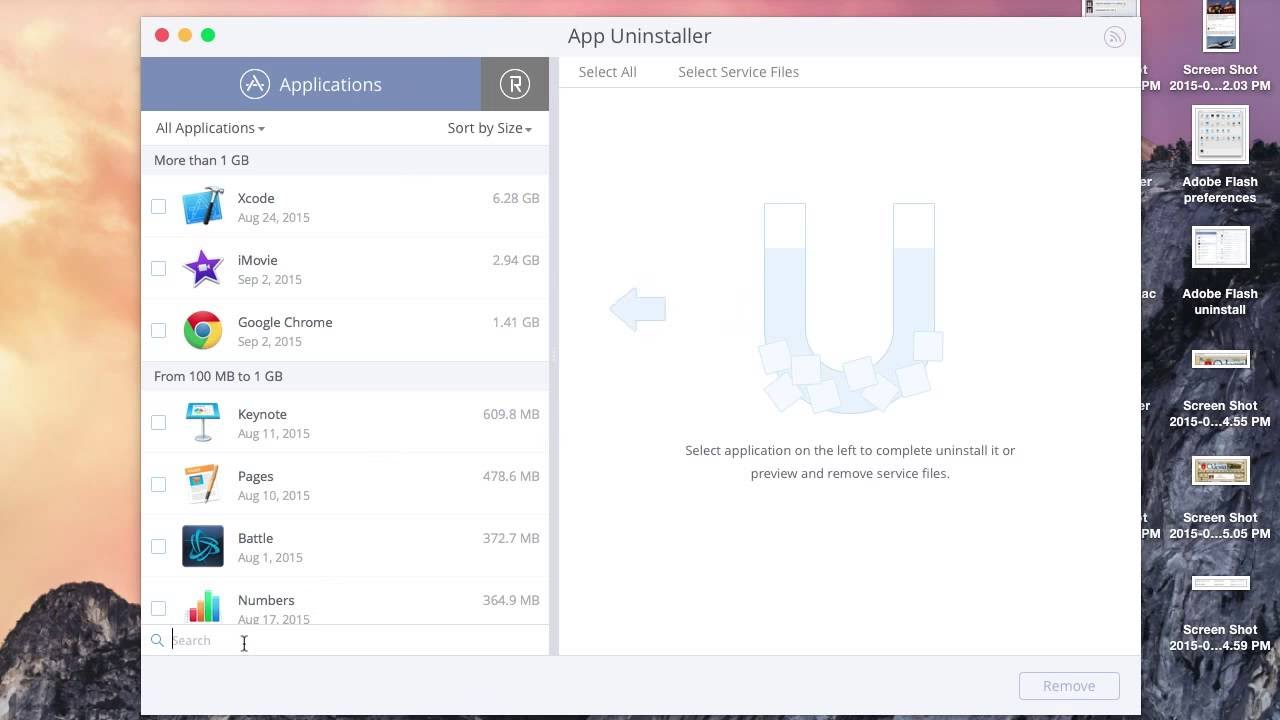Viewport: 1280px width, 720px height.
Task: Click the App Store icon in Applications tab
Action: click(x=255, y=84)
